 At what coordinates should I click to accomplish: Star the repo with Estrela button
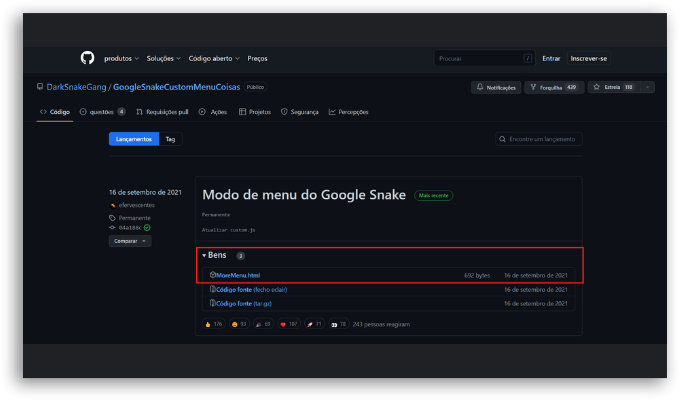click(614, 88)
